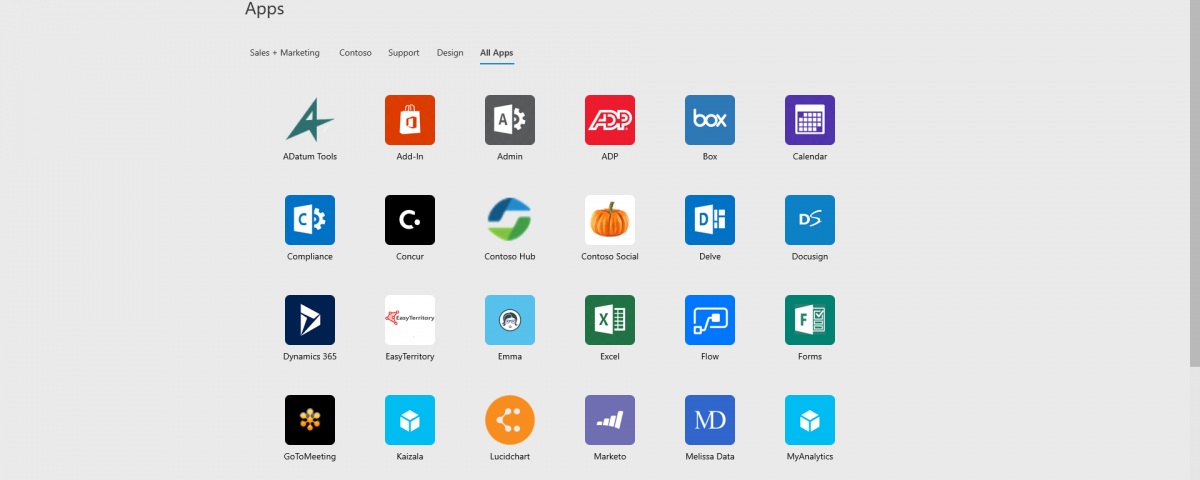Image resolution: width=1200 pixels, height=480 pixels.
Task: Open the Support tab
Action: coord(404,53)
